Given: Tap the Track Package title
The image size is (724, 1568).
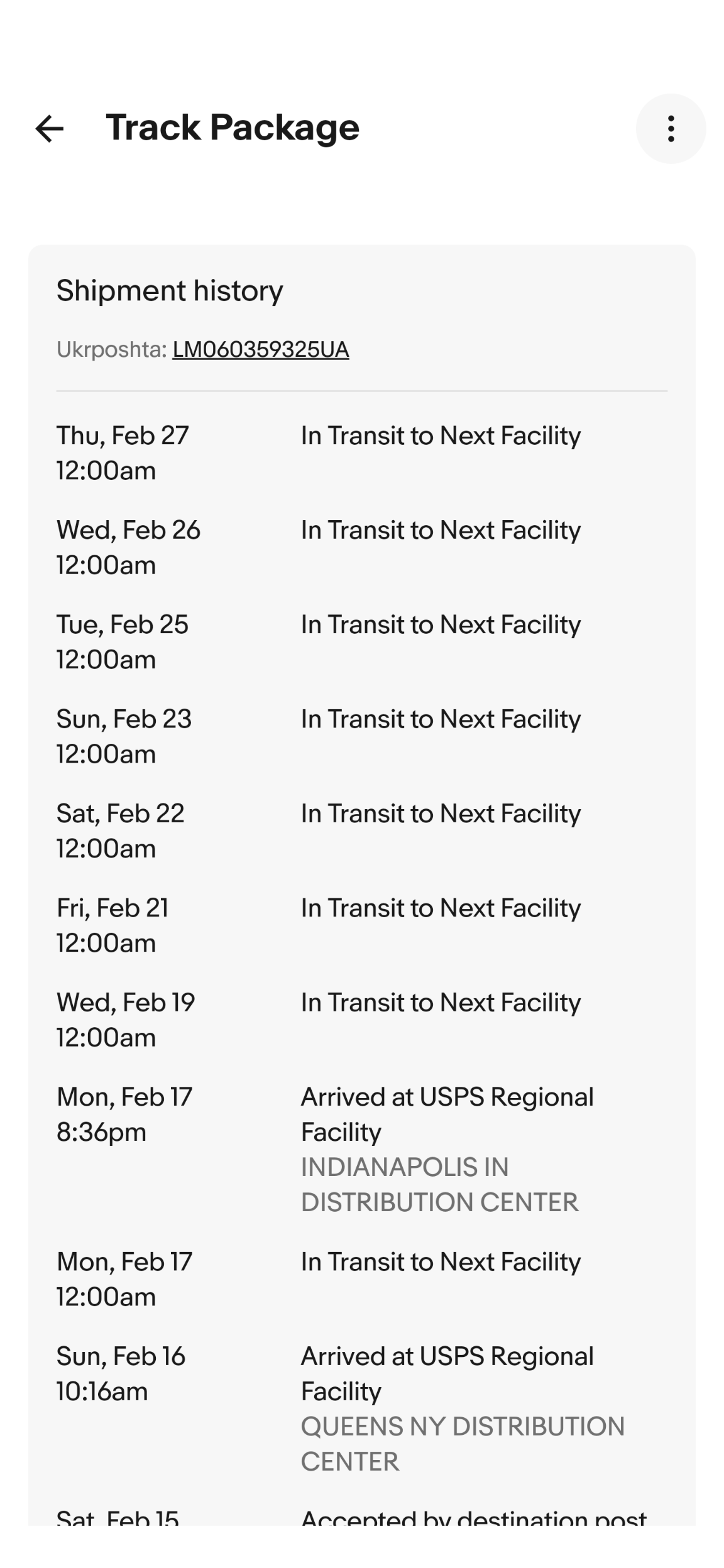Looking at the screenshot, I should (232, 128).
